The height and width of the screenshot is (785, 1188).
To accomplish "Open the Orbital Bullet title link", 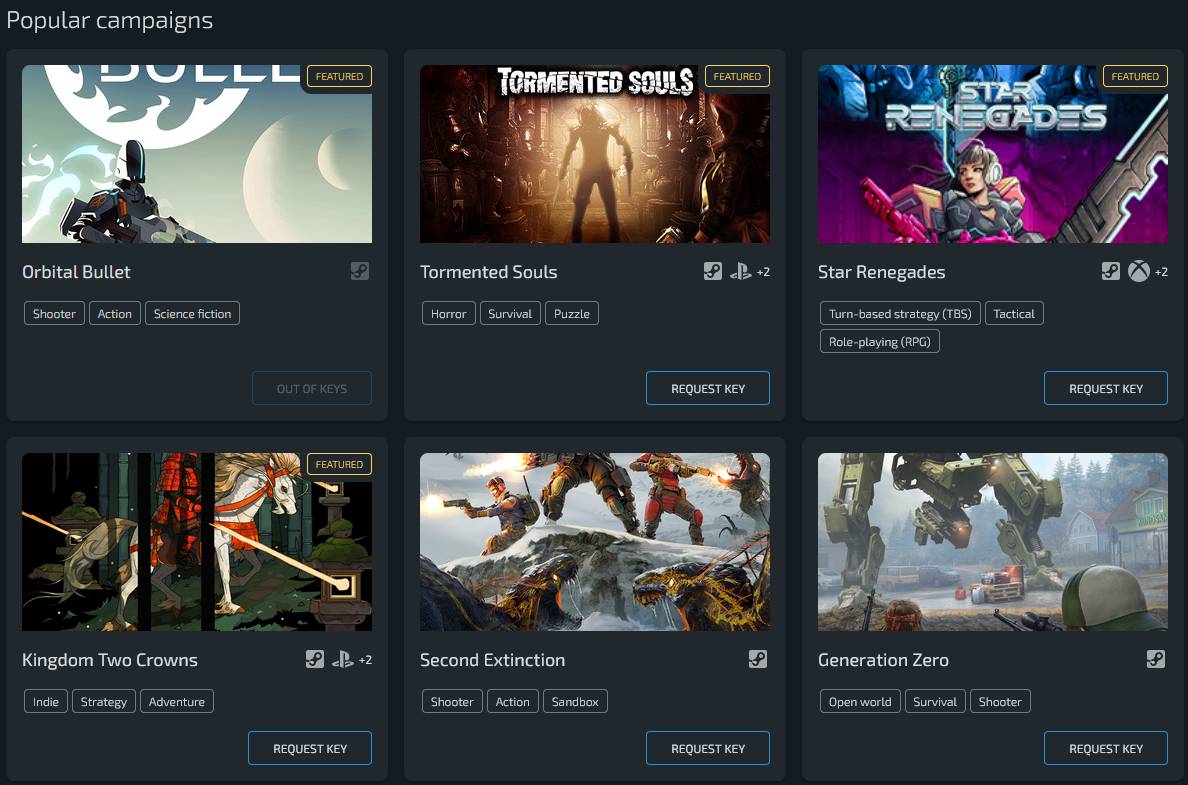I will click(x=76, y=272).
